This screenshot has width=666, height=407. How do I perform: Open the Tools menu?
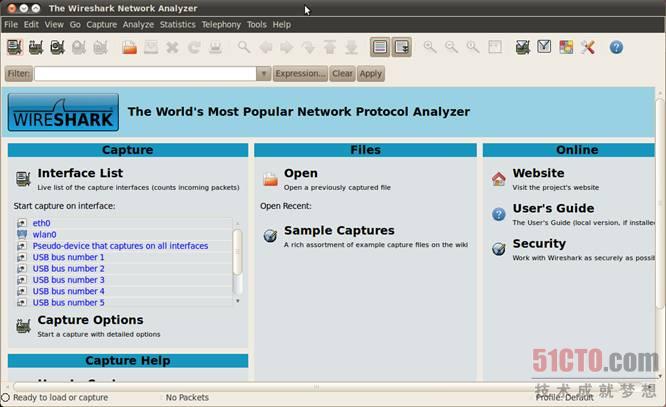tap(257, 25)
